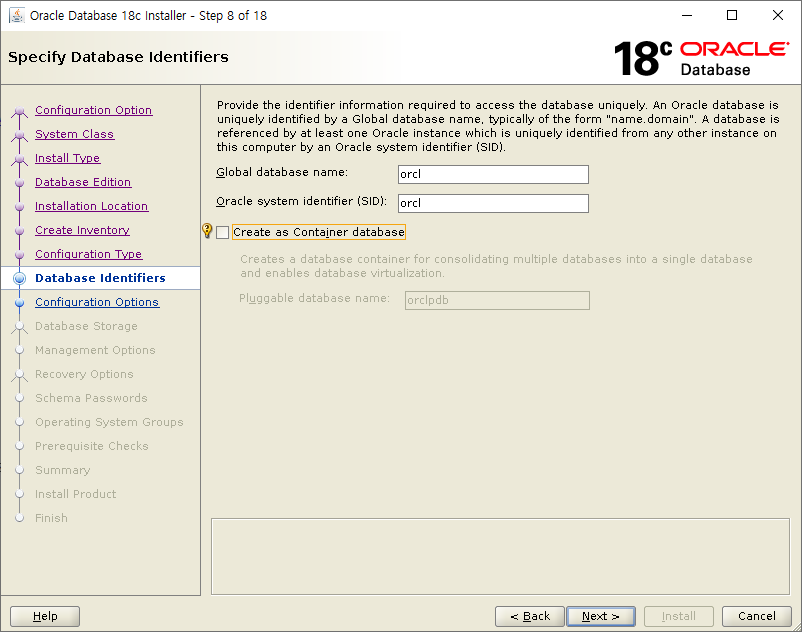Click the Database Identifiers step bullet icon

(x=19, y=278)
